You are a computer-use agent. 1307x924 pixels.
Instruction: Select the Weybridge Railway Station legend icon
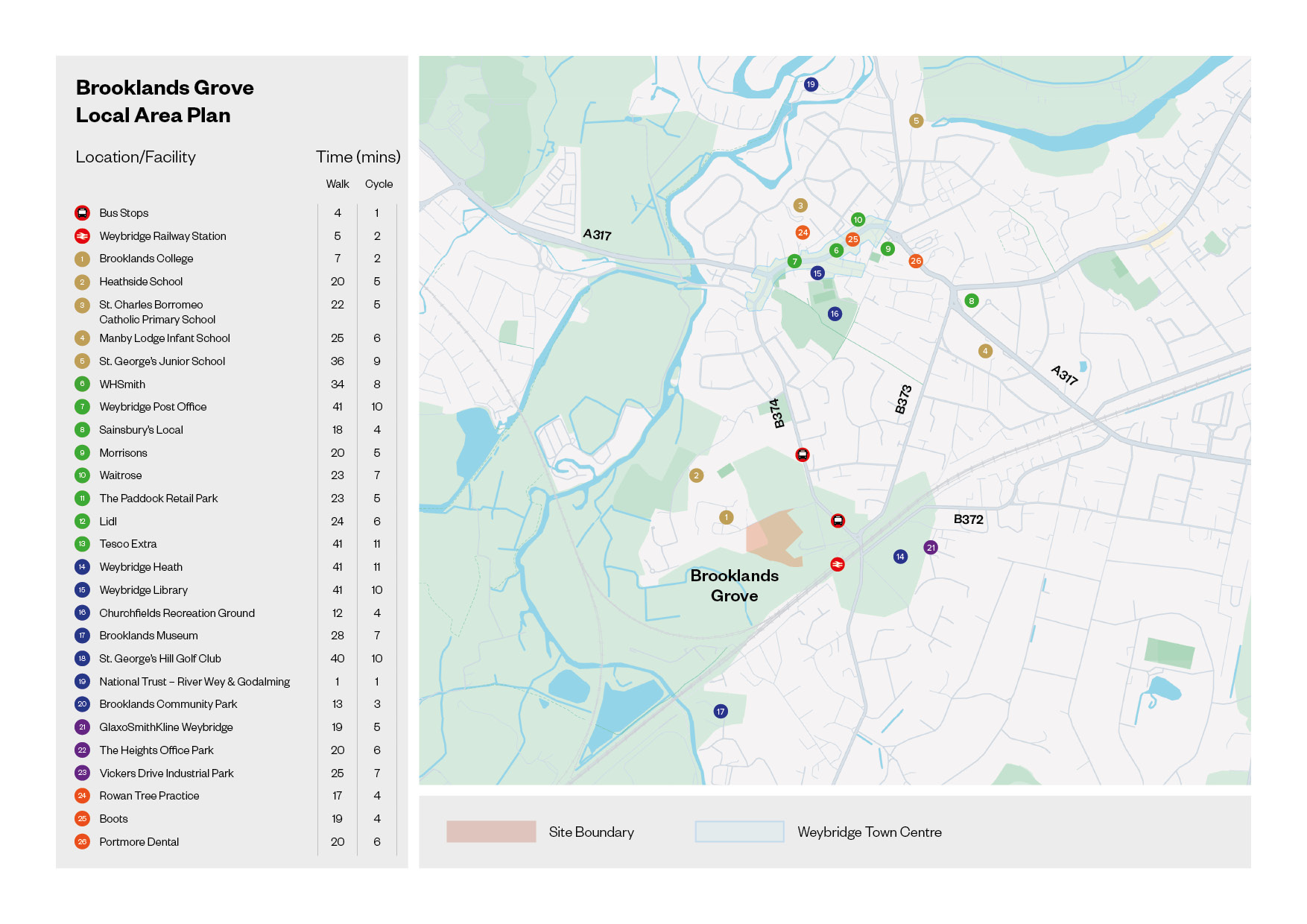(x=82, y=236)
